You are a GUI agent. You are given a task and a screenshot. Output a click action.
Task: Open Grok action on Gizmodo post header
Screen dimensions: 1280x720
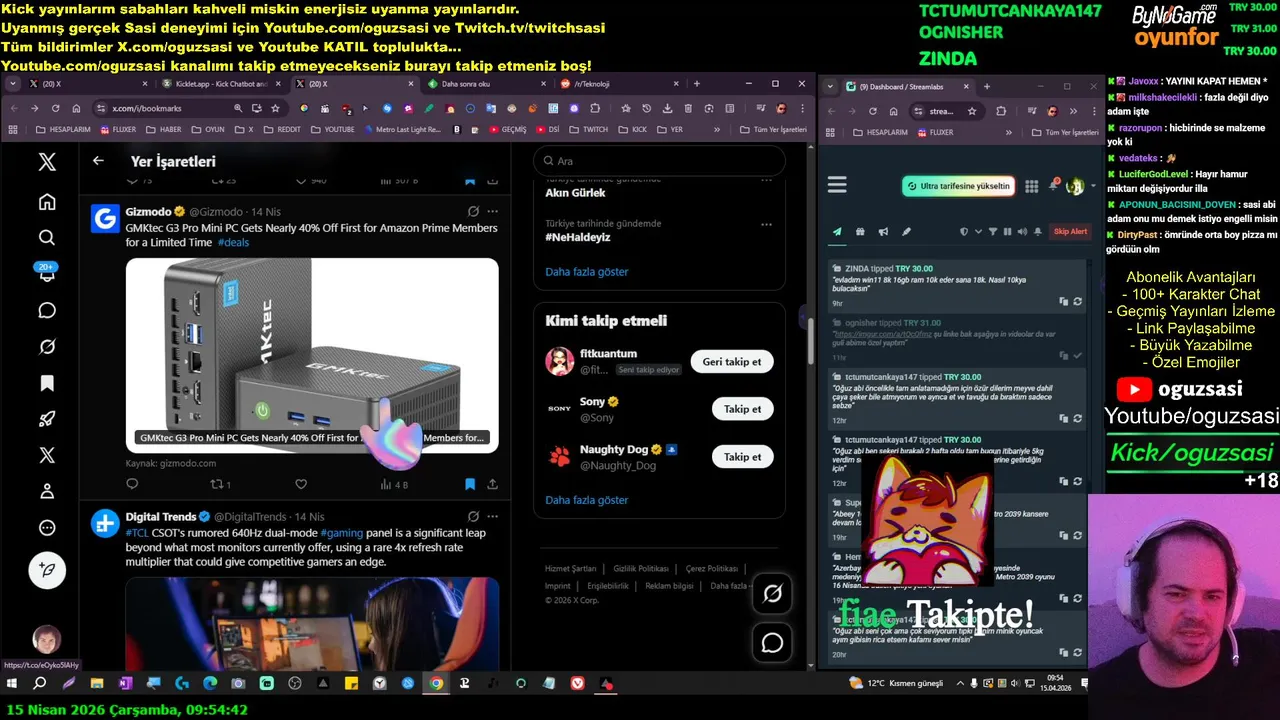pyautogui.click(x=473, y=211)
